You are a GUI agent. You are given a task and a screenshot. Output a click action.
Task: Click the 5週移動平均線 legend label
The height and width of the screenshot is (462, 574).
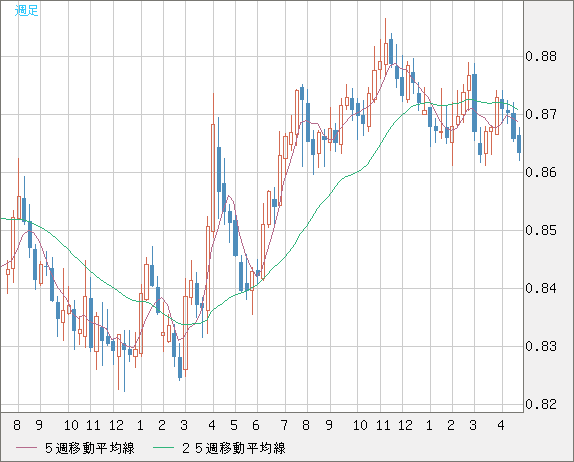coord(90,448)
